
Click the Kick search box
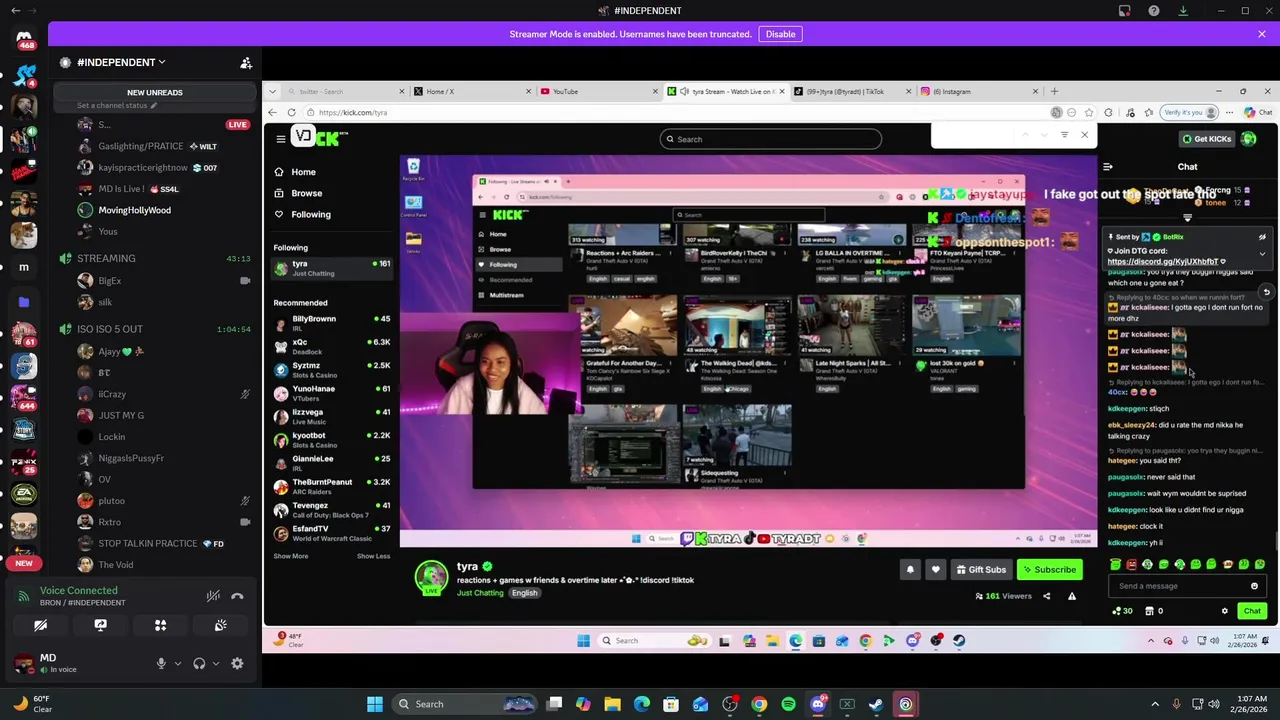click(771, 139)
